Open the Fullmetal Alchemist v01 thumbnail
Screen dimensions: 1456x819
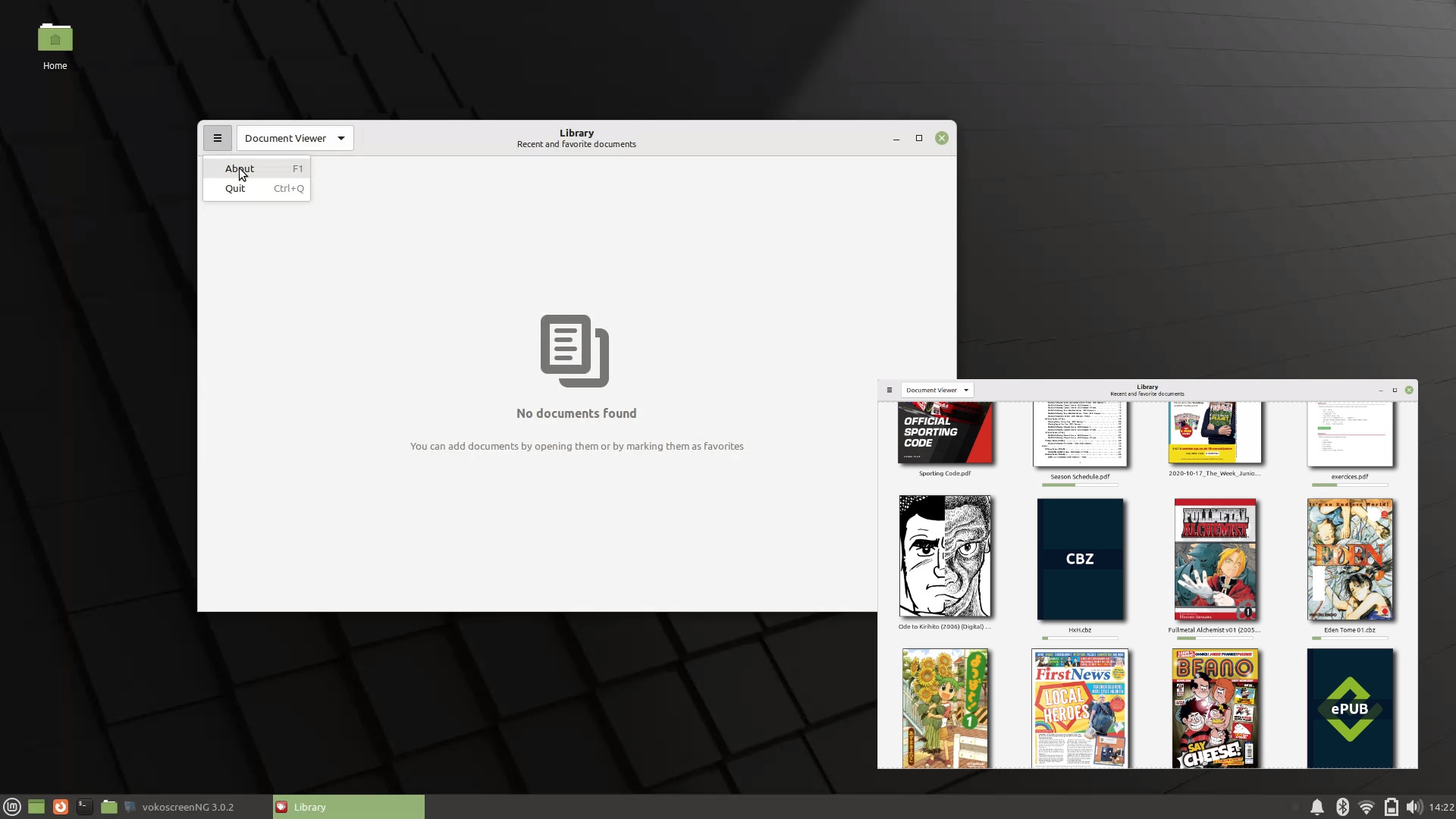(1215, 560)
